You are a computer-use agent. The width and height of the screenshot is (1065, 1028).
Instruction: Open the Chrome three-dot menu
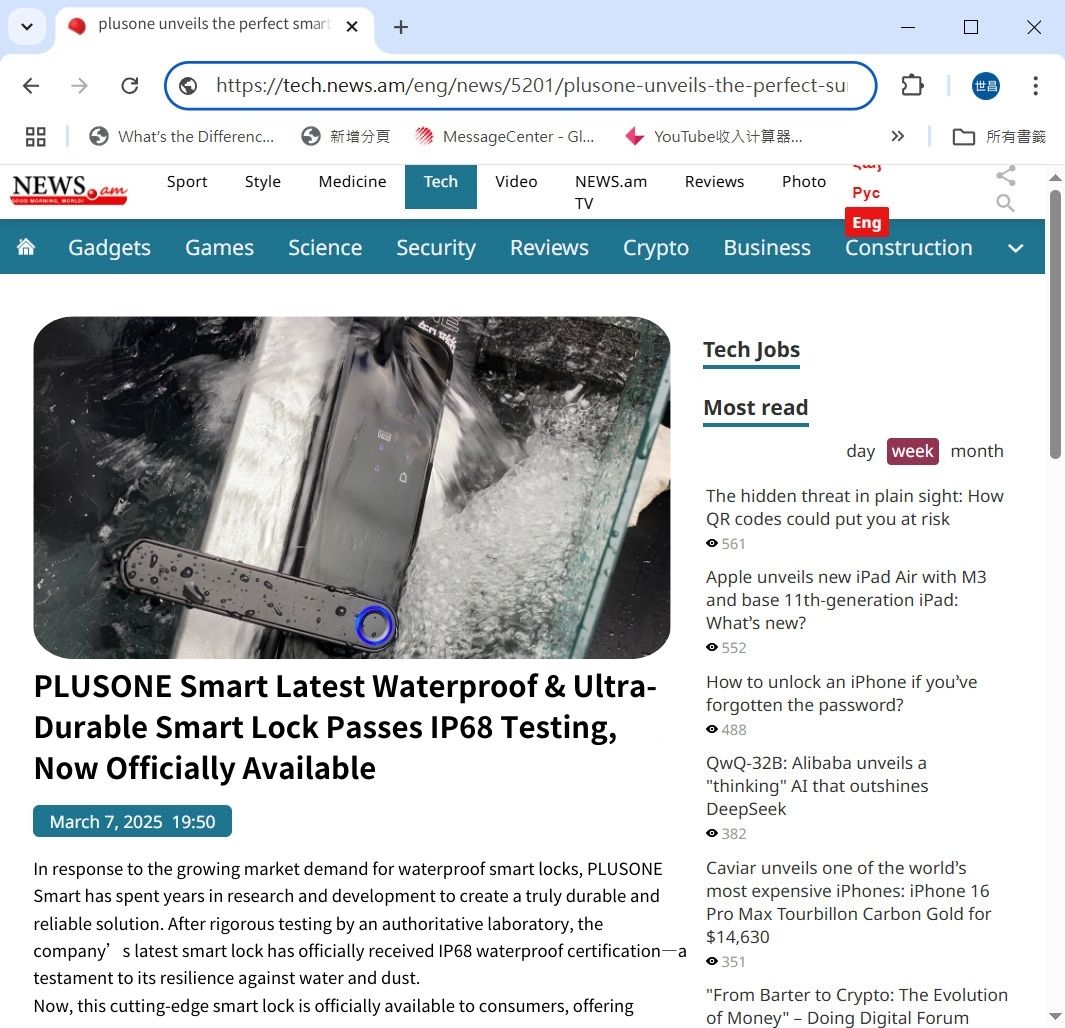pos(1035,86)
